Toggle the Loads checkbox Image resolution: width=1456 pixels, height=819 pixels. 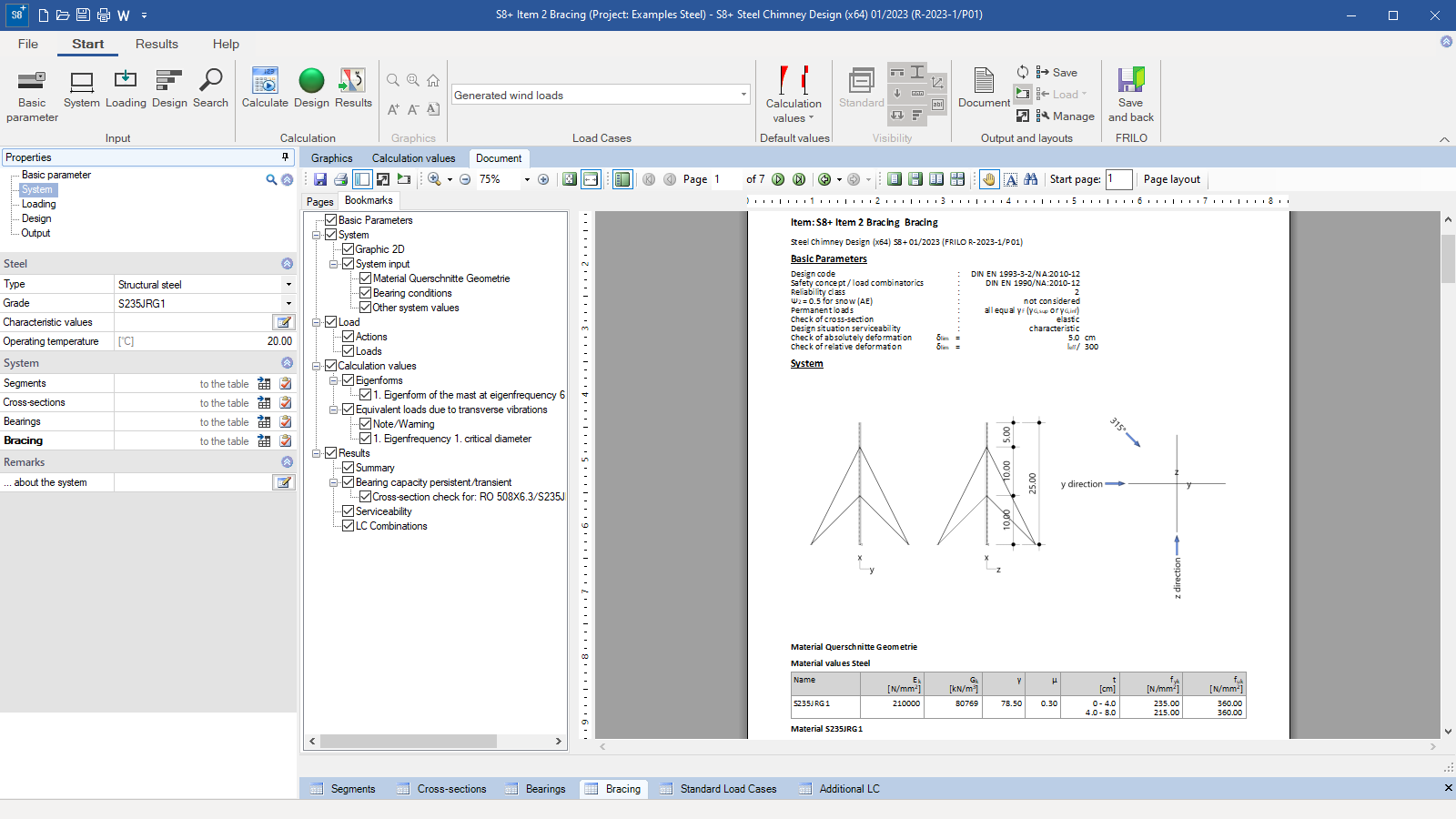pyautogui.click(x=348, y=351)
